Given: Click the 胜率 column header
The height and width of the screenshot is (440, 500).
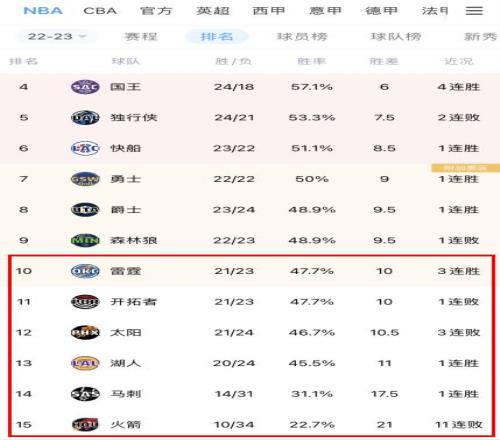Looking at the screenshot, I should tap(312, 61).
